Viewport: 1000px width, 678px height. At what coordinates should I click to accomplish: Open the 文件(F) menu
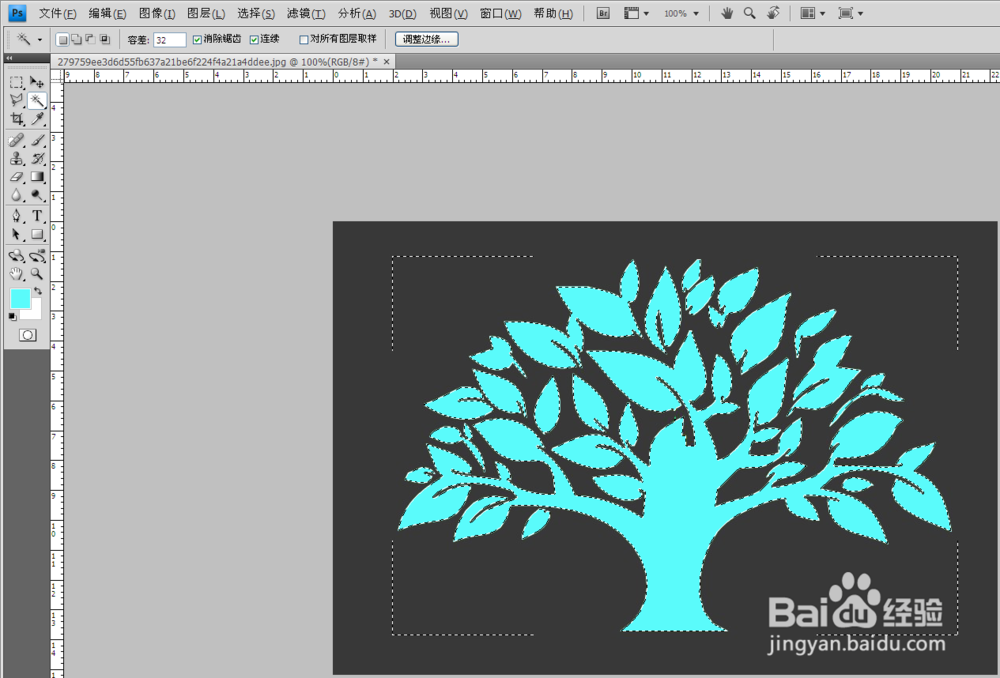[57, 13]
